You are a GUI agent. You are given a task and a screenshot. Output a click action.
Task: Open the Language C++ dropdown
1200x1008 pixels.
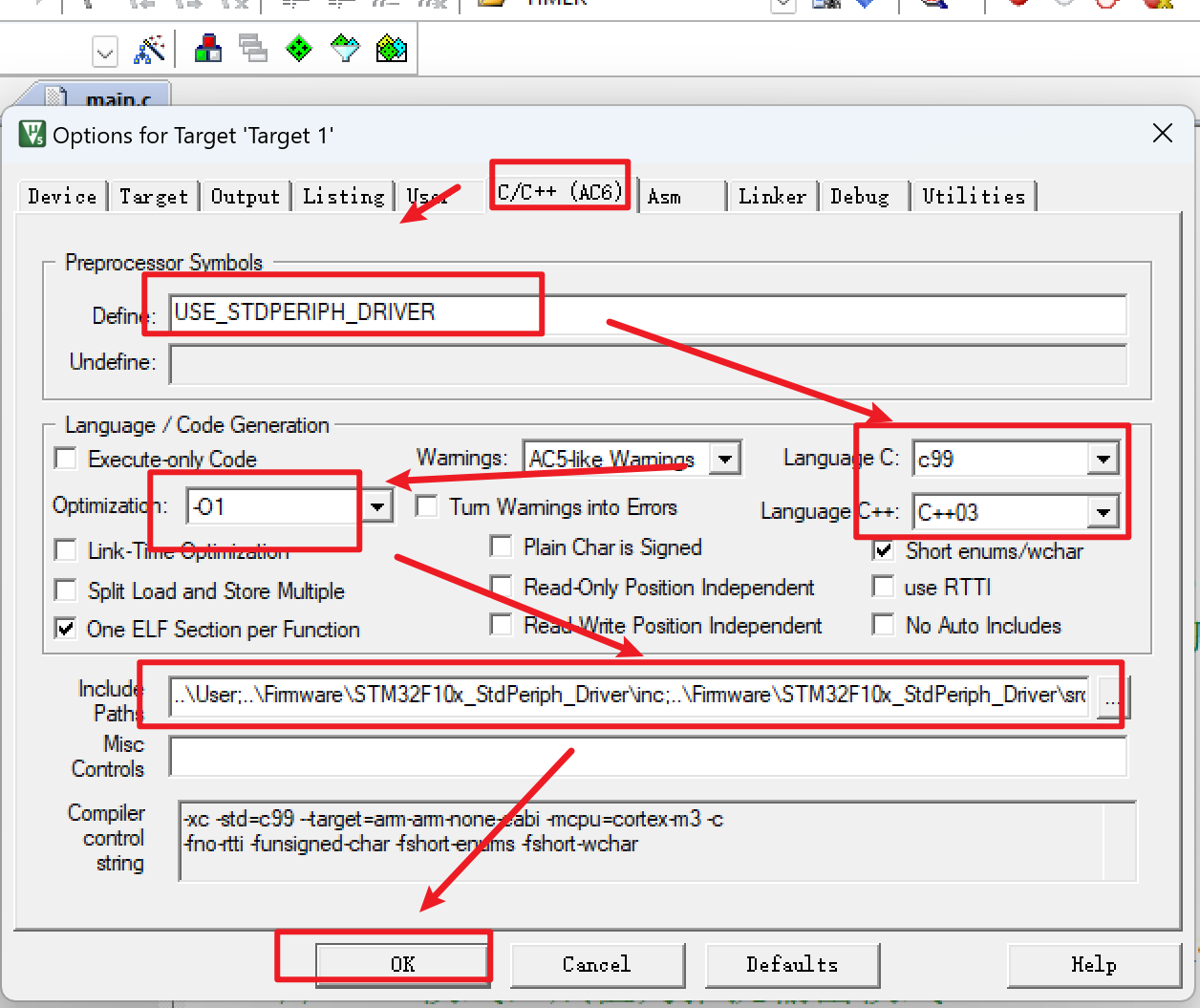pos(1104,512)
